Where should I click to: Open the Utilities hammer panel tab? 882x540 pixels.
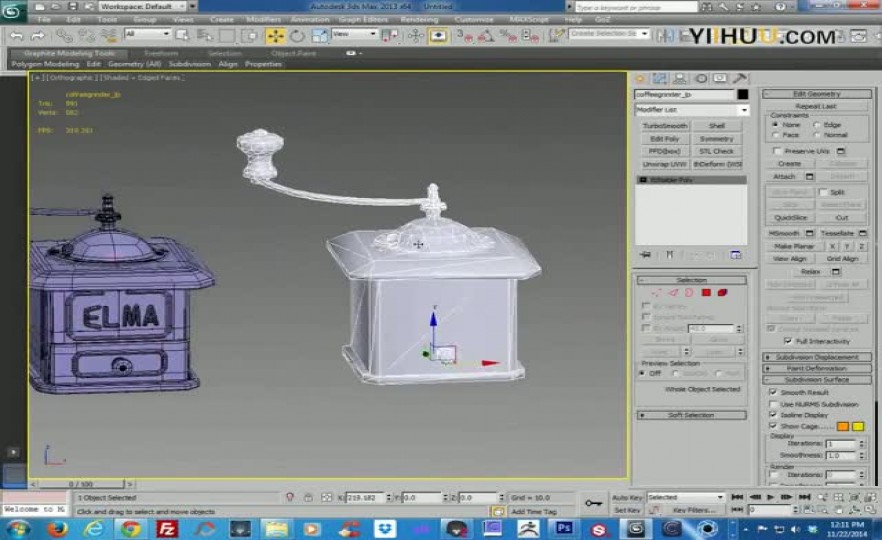click(740, 79)
